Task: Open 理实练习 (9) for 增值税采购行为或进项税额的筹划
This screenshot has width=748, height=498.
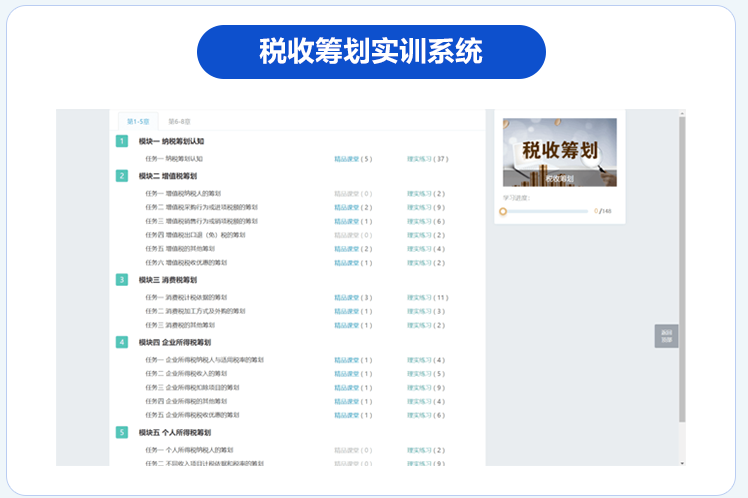Action: [426, 208]
